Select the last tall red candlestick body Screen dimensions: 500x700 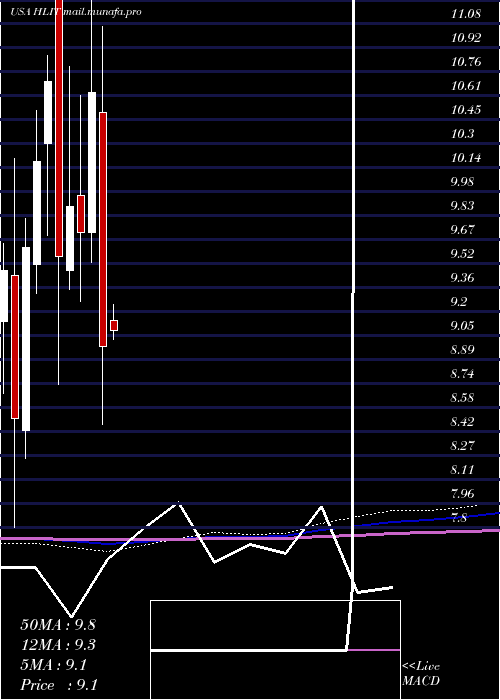[x=103, y=229]
